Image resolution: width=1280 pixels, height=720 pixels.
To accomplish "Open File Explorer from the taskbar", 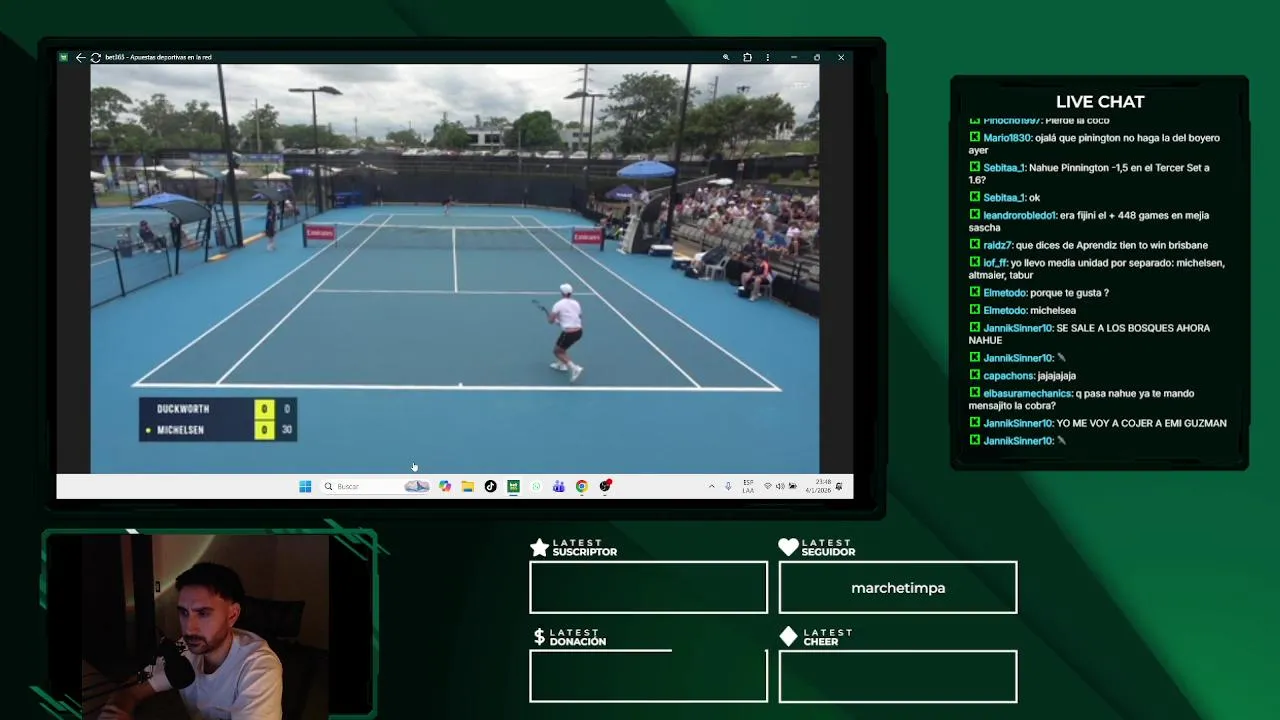I will coord(467,486).
